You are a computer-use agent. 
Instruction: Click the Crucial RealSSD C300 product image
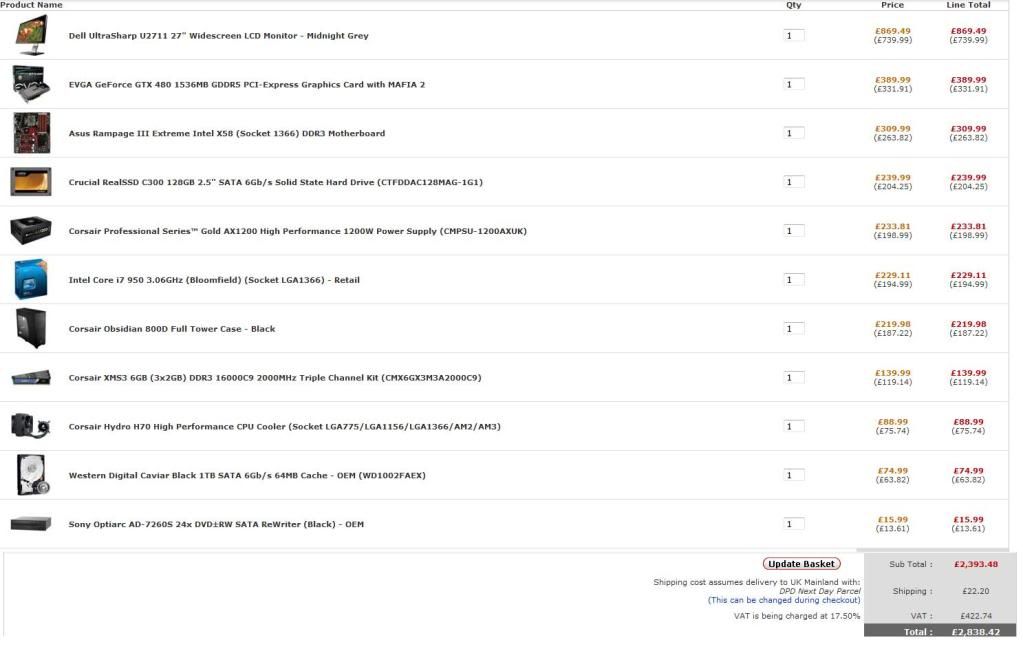pos(31,182)
